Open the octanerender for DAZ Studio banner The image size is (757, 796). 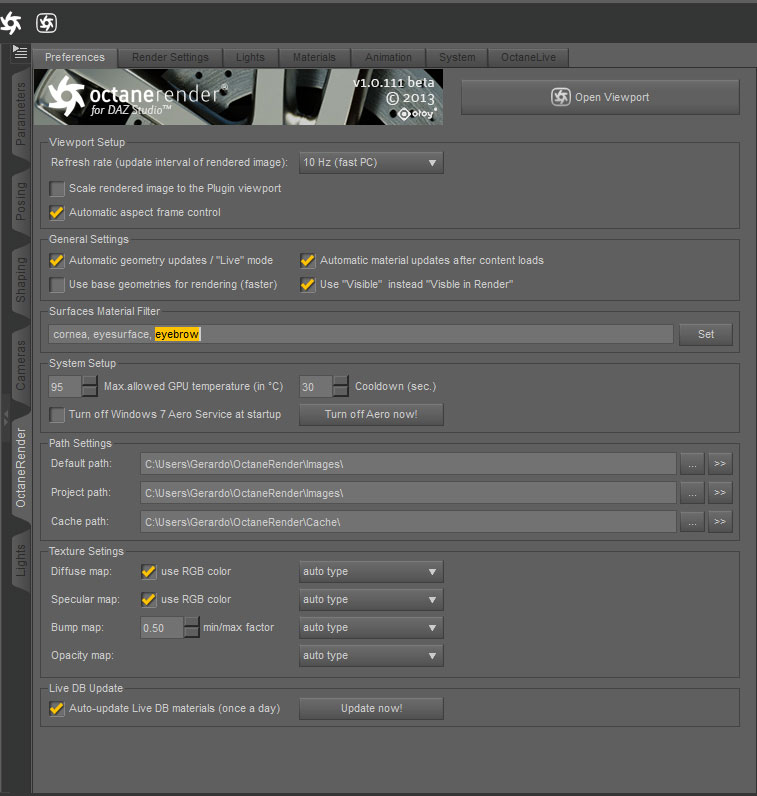[238, 97]
